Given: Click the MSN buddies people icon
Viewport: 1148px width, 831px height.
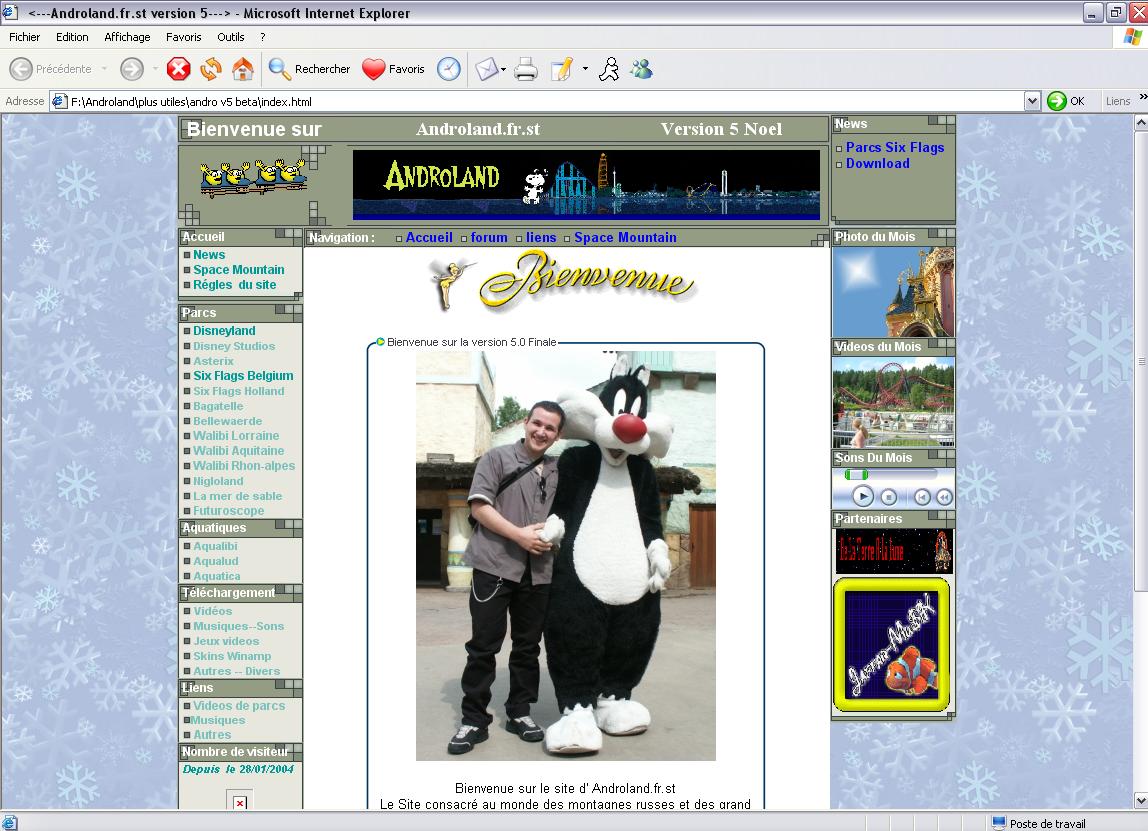Looking at the screenshot, I should pos(642,69).
